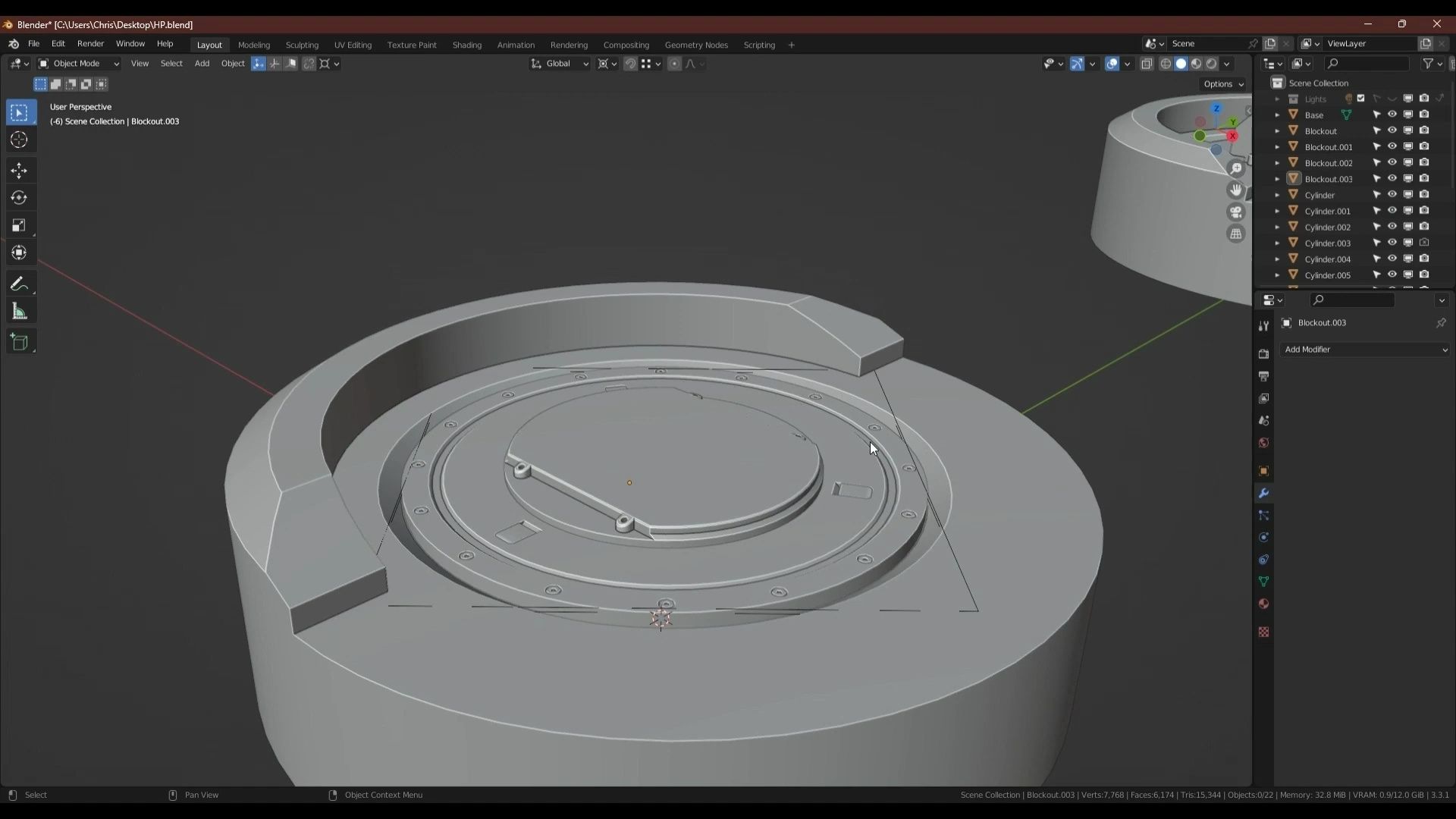
Task: Click the UV Editing workspace tab
Action: [352, 44]
